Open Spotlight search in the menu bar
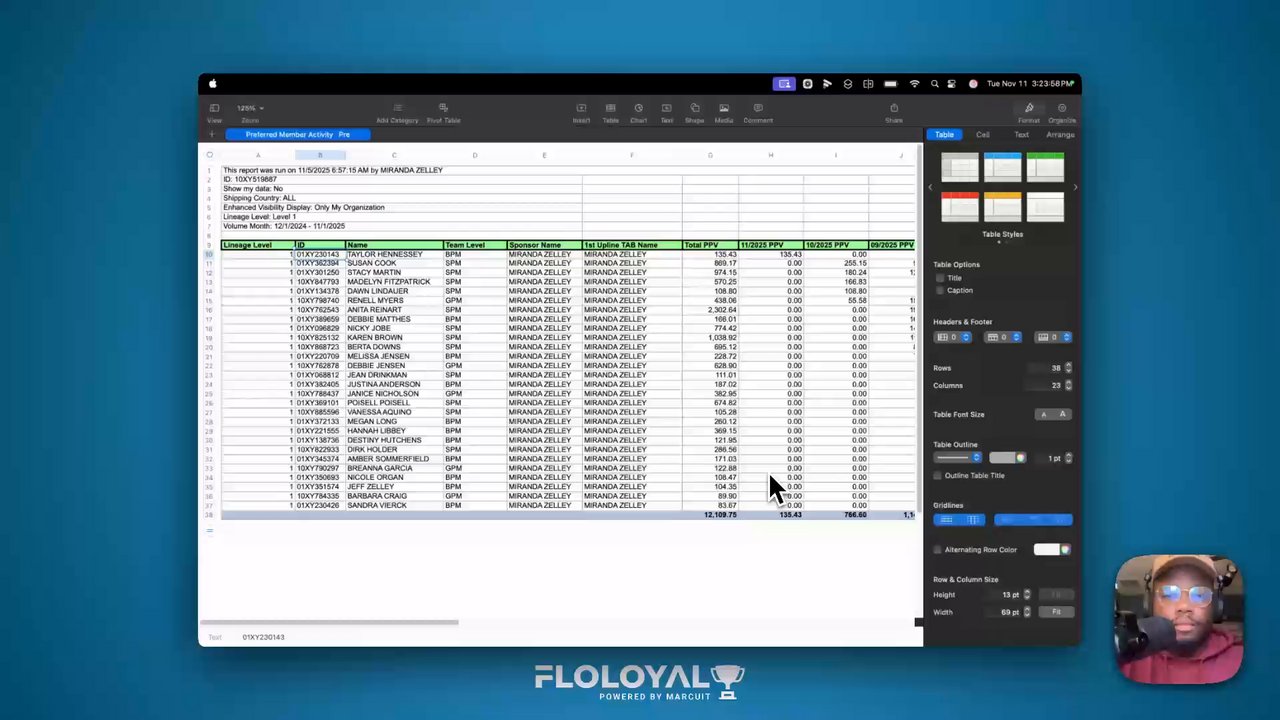 (935, 84)
